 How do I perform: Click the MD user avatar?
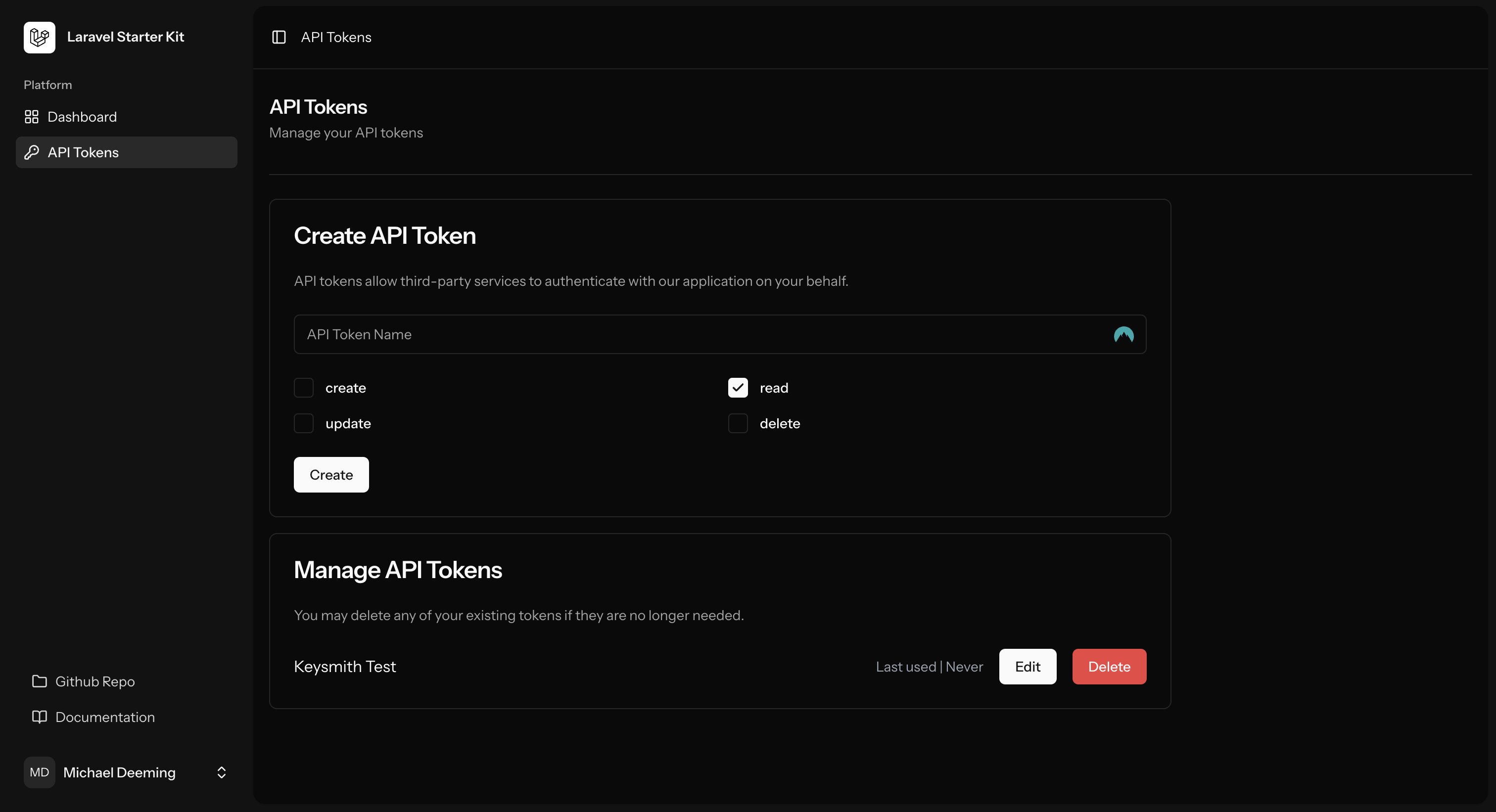point(40,772)
